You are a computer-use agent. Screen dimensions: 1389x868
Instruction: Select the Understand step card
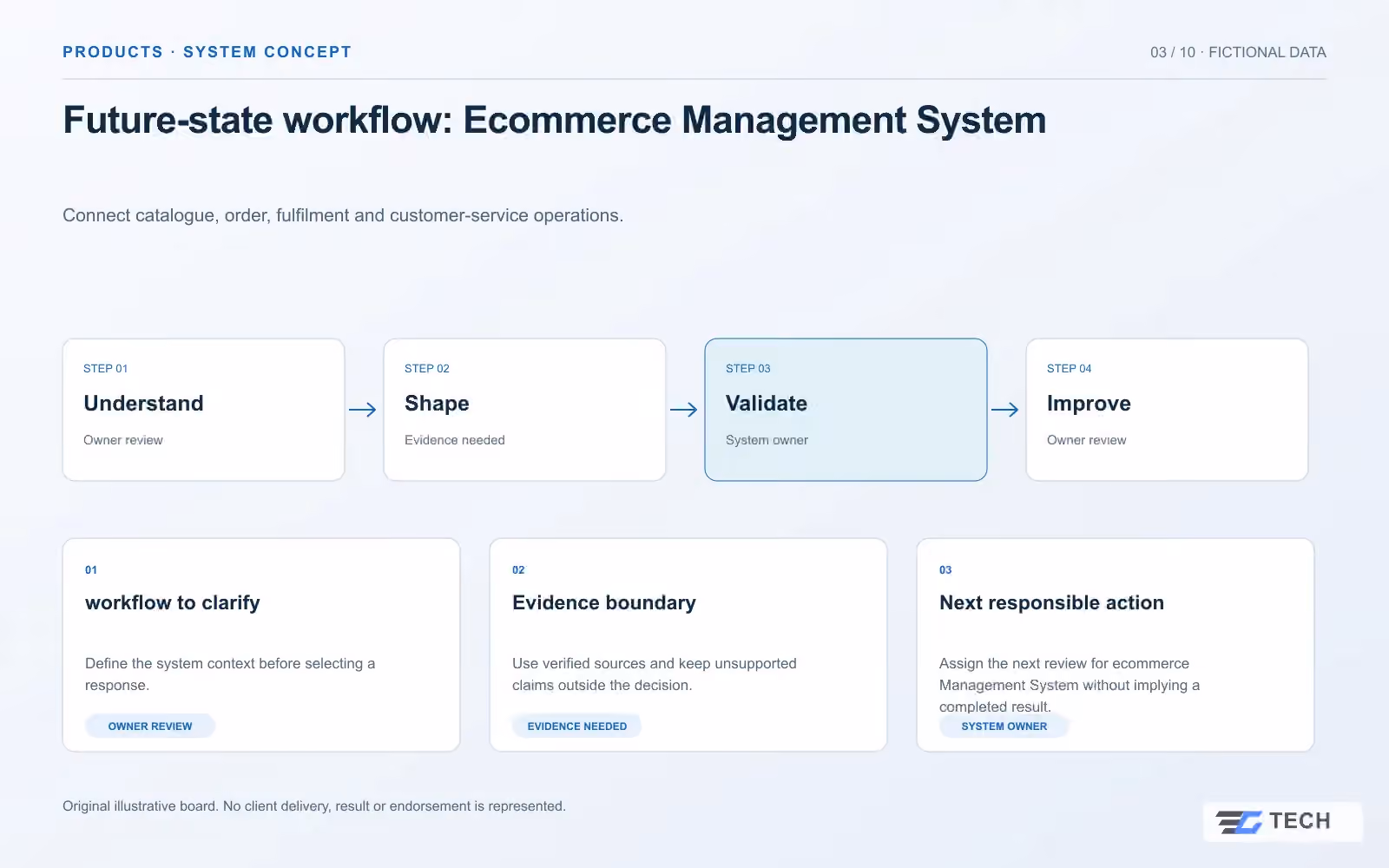204,410
